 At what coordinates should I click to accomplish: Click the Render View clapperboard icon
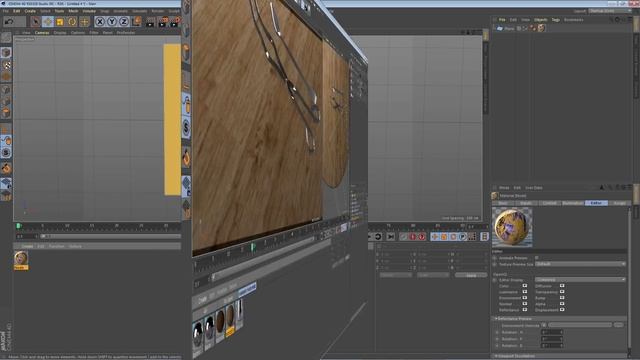151,21
